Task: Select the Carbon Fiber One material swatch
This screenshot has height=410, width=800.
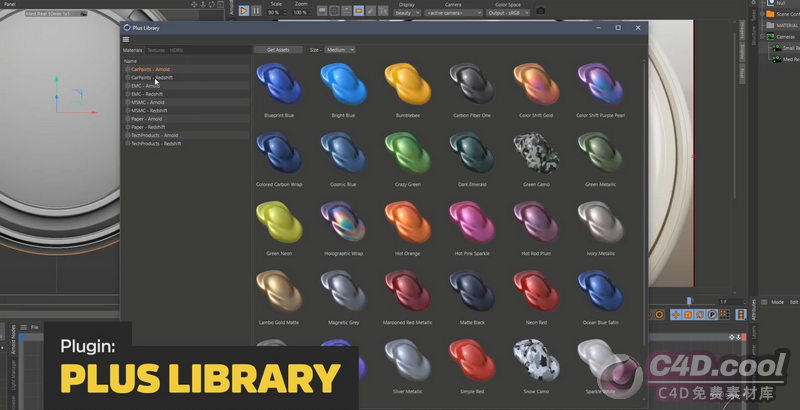Action: (x=472, y=84)
